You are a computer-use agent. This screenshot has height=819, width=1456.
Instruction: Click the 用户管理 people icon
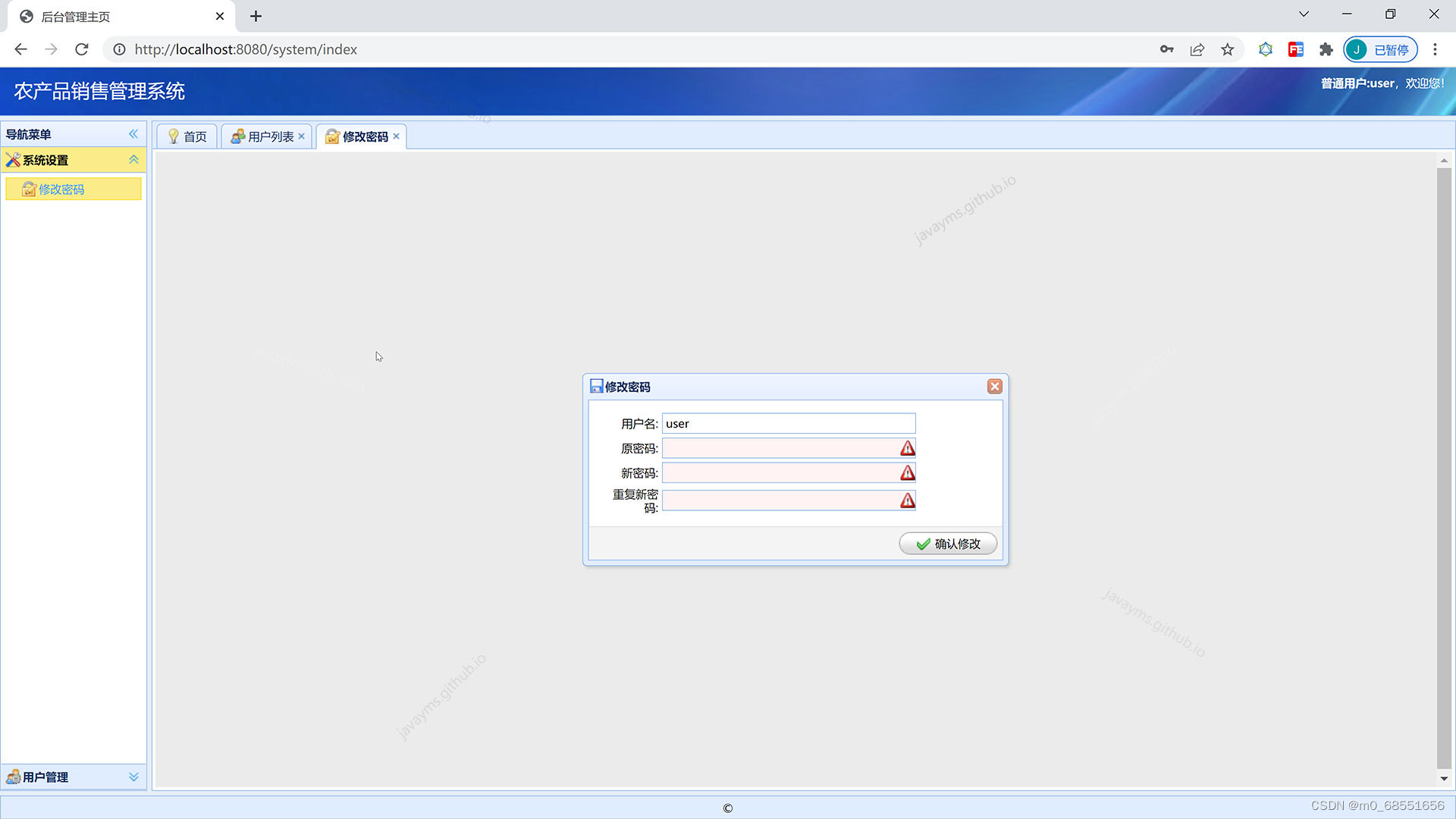pos(15,777)
